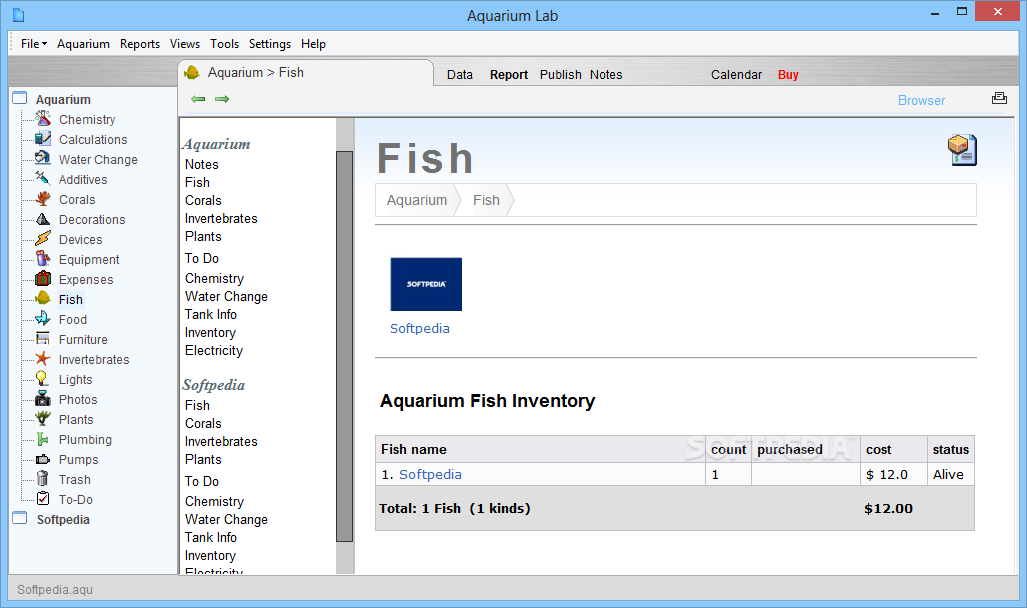This screenshot has height=608, width=1027.
Task: Switch to the Report tab
Action: click(509, 75)
